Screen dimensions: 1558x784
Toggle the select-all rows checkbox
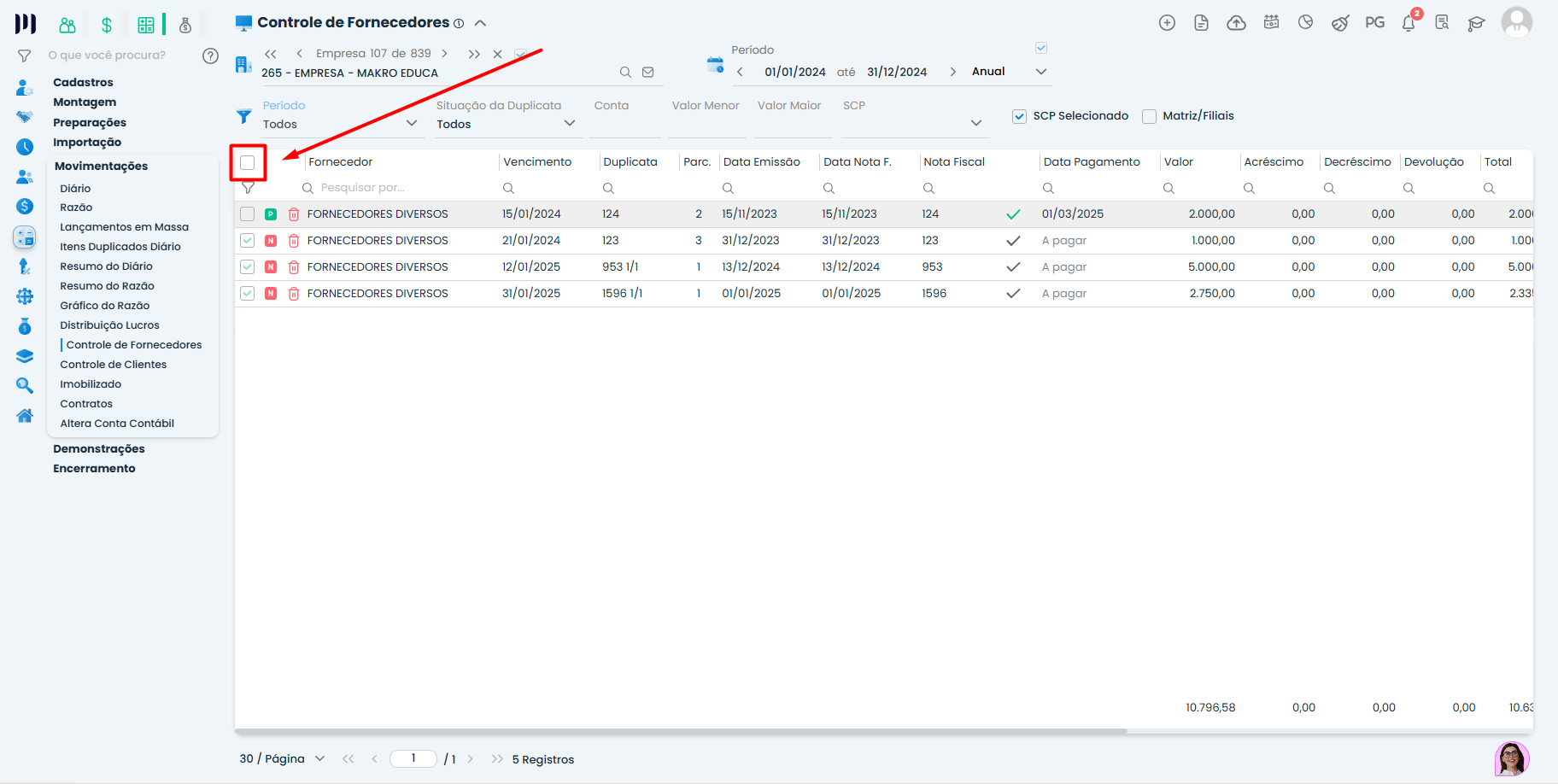[x=248, y=162]
